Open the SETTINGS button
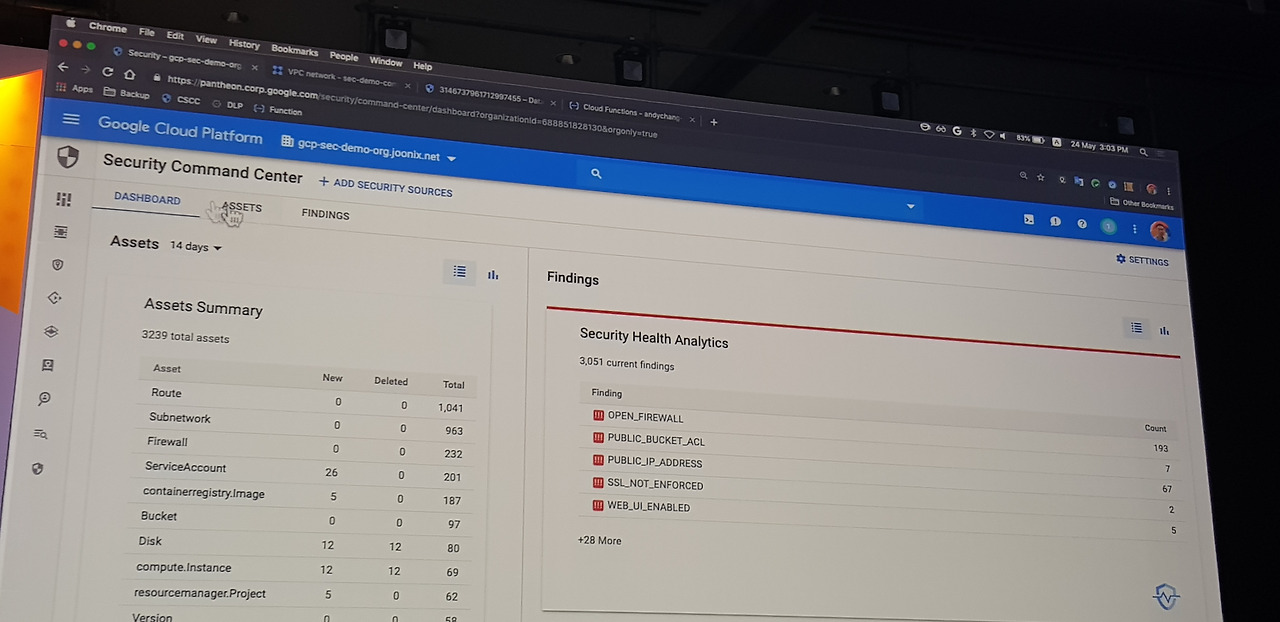Screen dimensions: 1280x622 1142,260
